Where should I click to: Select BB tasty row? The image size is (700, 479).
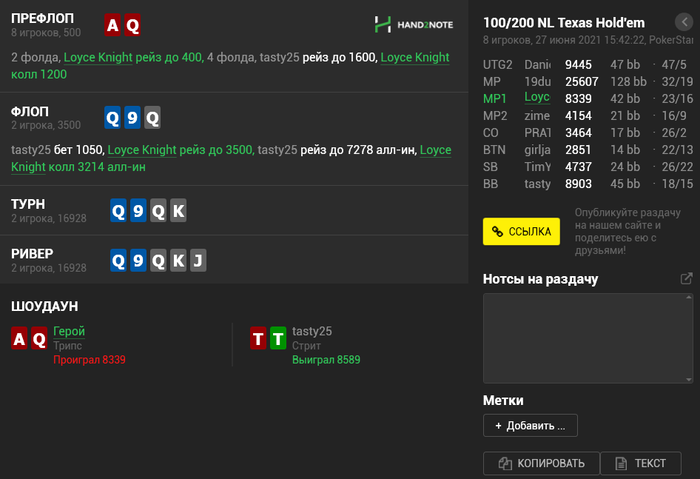[588, 183]
